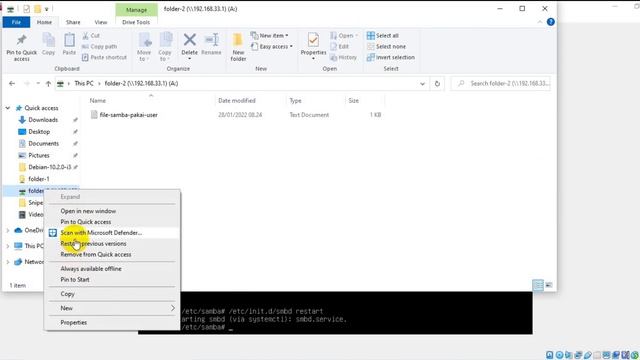Create a New folder from ribbon
Image resolution: width=640 pixels, height=360 pixels.
coord(238,47)
